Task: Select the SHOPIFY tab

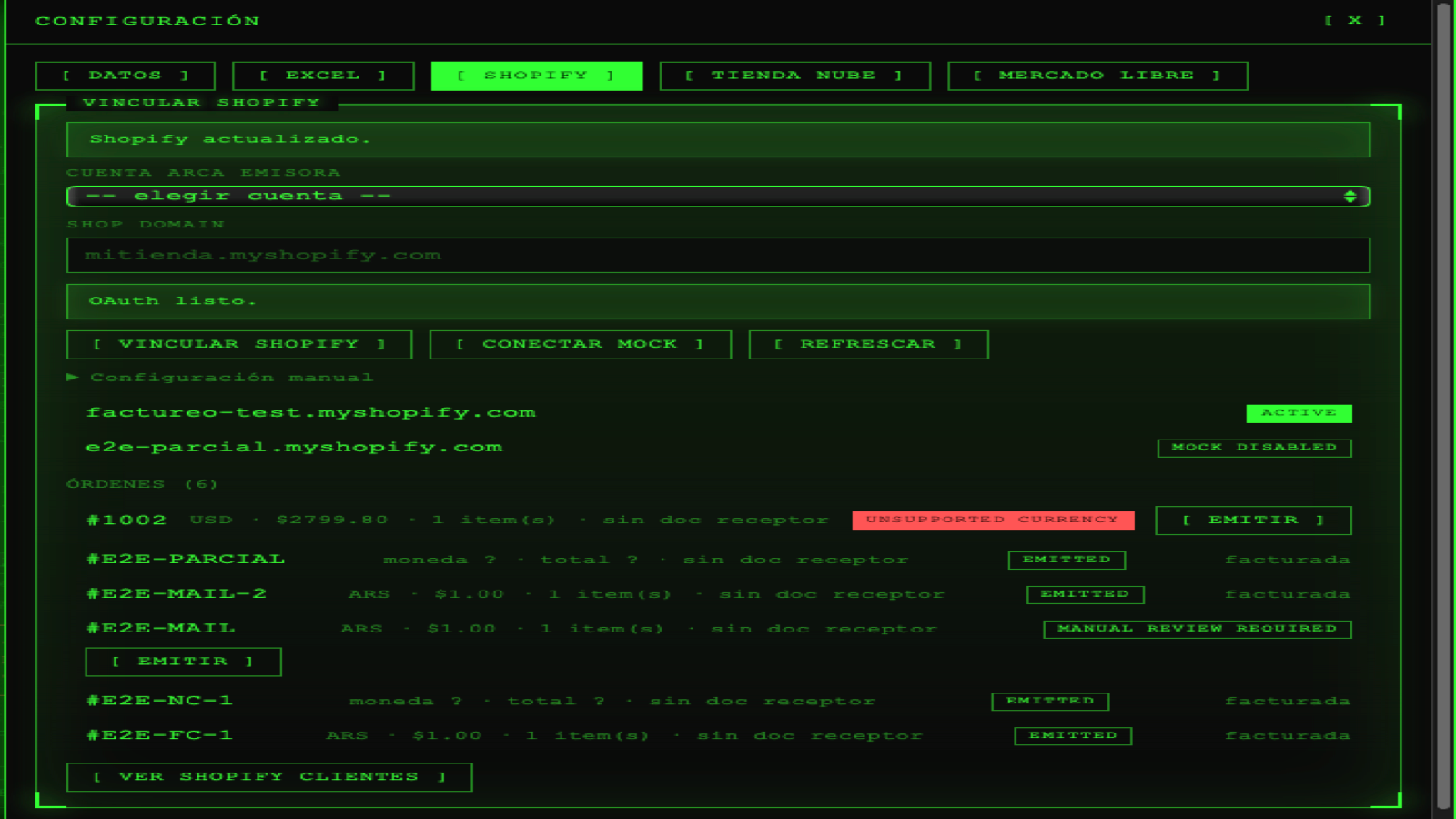Action: click(537, 76)
